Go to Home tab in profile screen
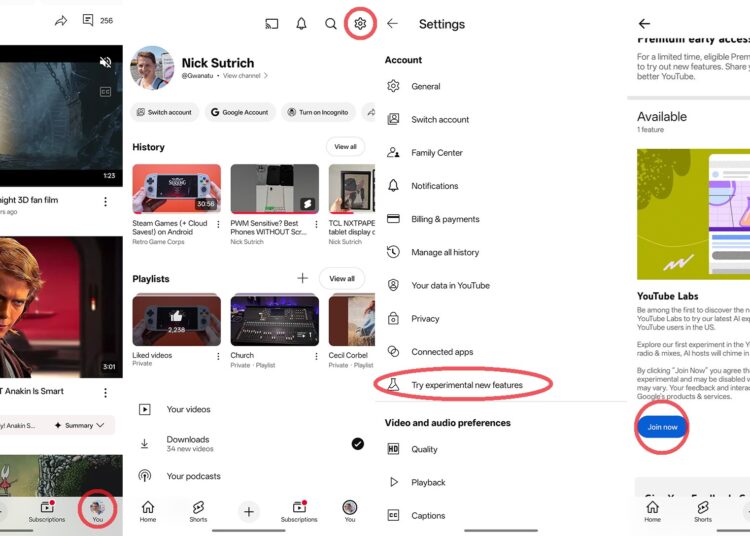This screenshot has width=750, height=536. point(148,511)
